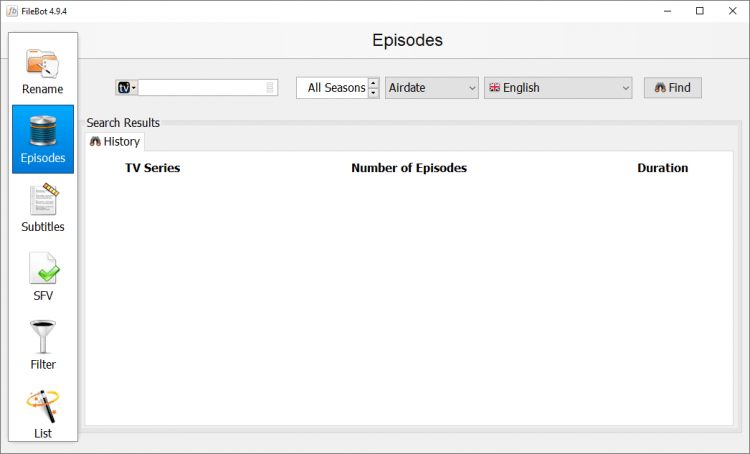The image size is (750, 454).
Task: Expand the Airdate sort order dropdown
Action: 432,88
